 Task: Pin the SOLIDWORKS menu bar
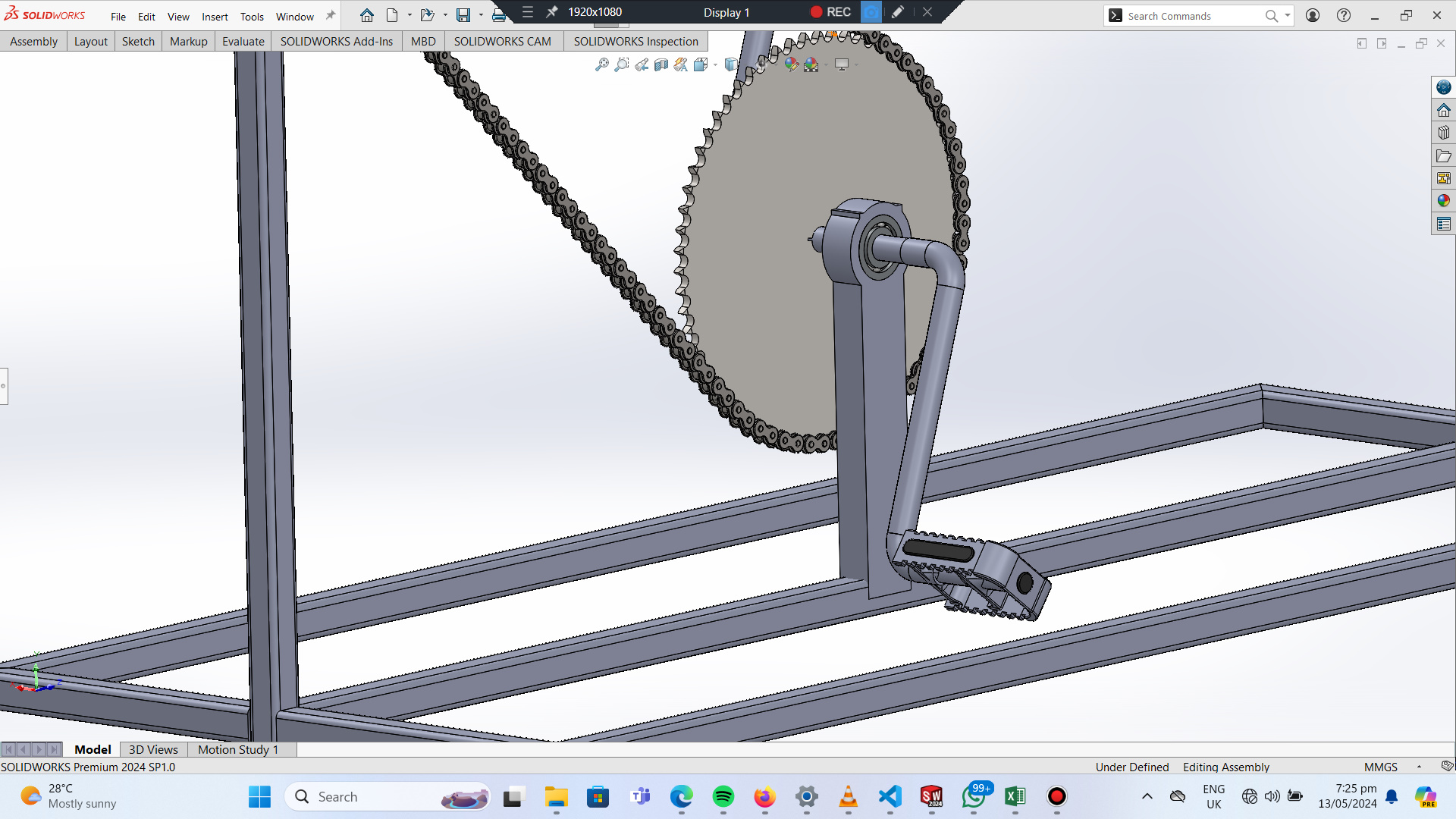click(x=330, y=16)
